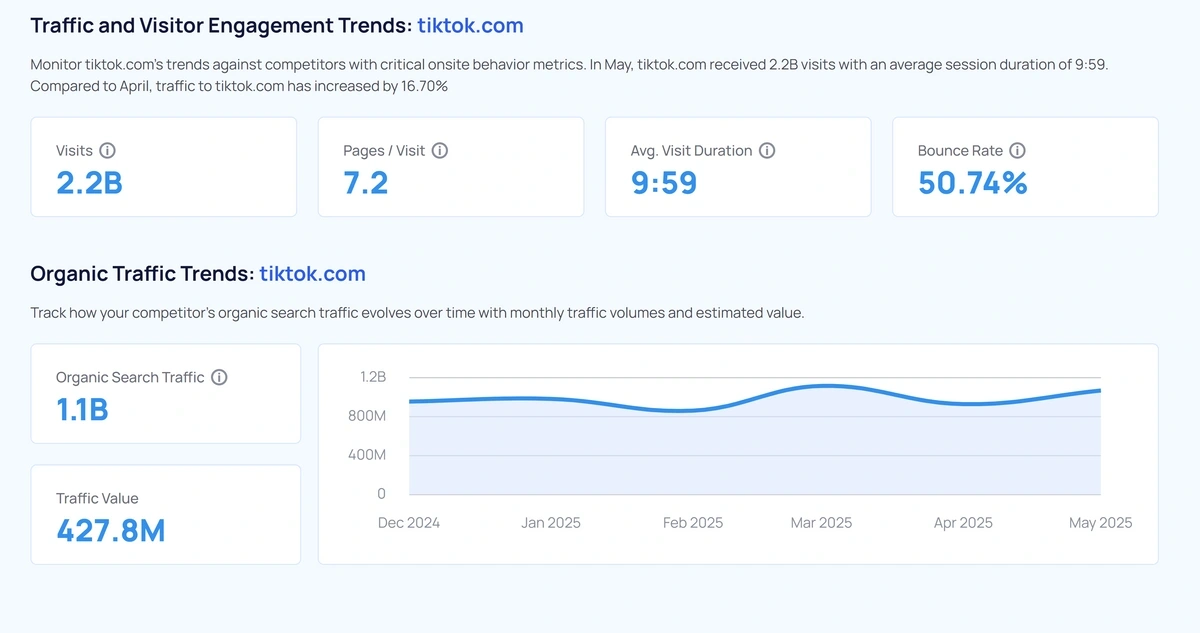Open tiktok.com link in Traffic and Visitor Engagement heading
This screenshot has width=1200, height=633.
(470, 25)
